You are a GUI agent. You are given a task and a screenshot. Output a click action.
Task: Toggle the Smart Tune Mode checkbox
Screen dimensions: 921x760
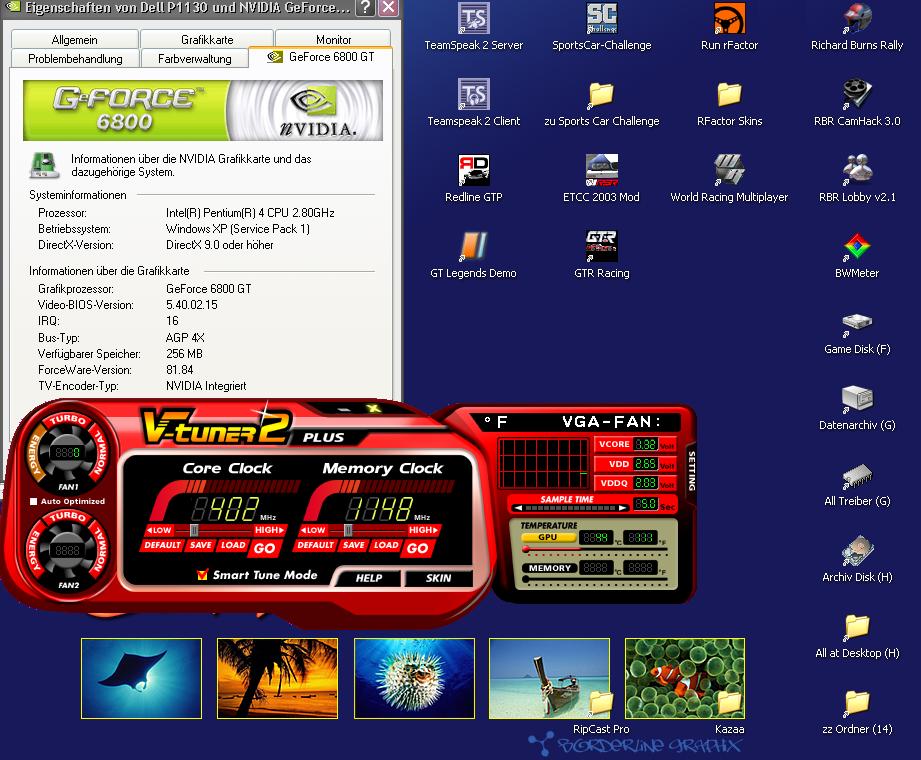(x=202, y=575)
